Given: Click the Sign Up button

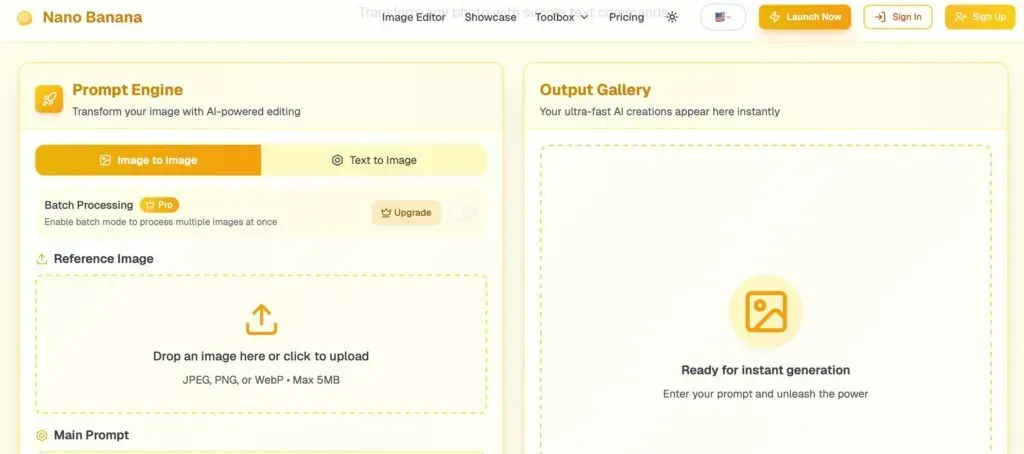Looking at the screenshot, I should pos(980,17).
